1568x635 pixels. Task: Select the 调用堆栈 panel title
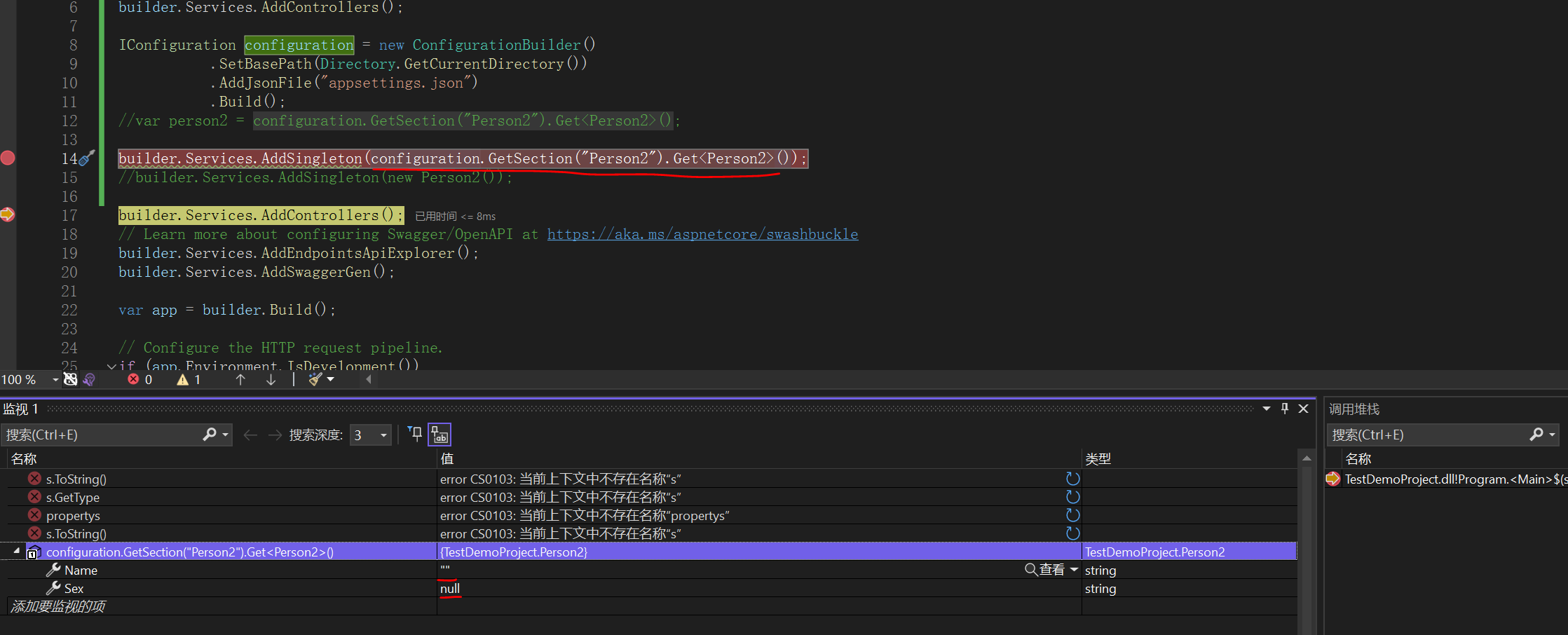pos(1354,409)
